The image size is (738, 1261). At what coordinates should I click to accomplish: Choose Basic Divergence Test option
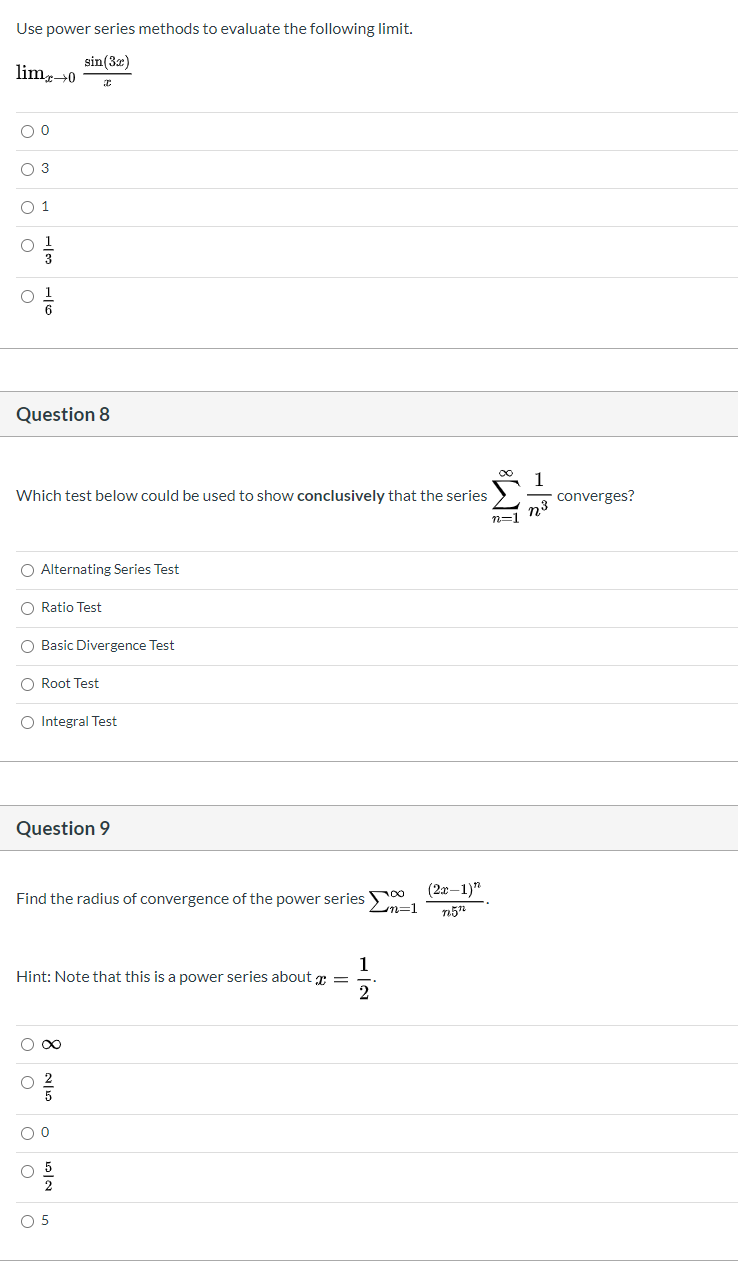coord(27,646)
